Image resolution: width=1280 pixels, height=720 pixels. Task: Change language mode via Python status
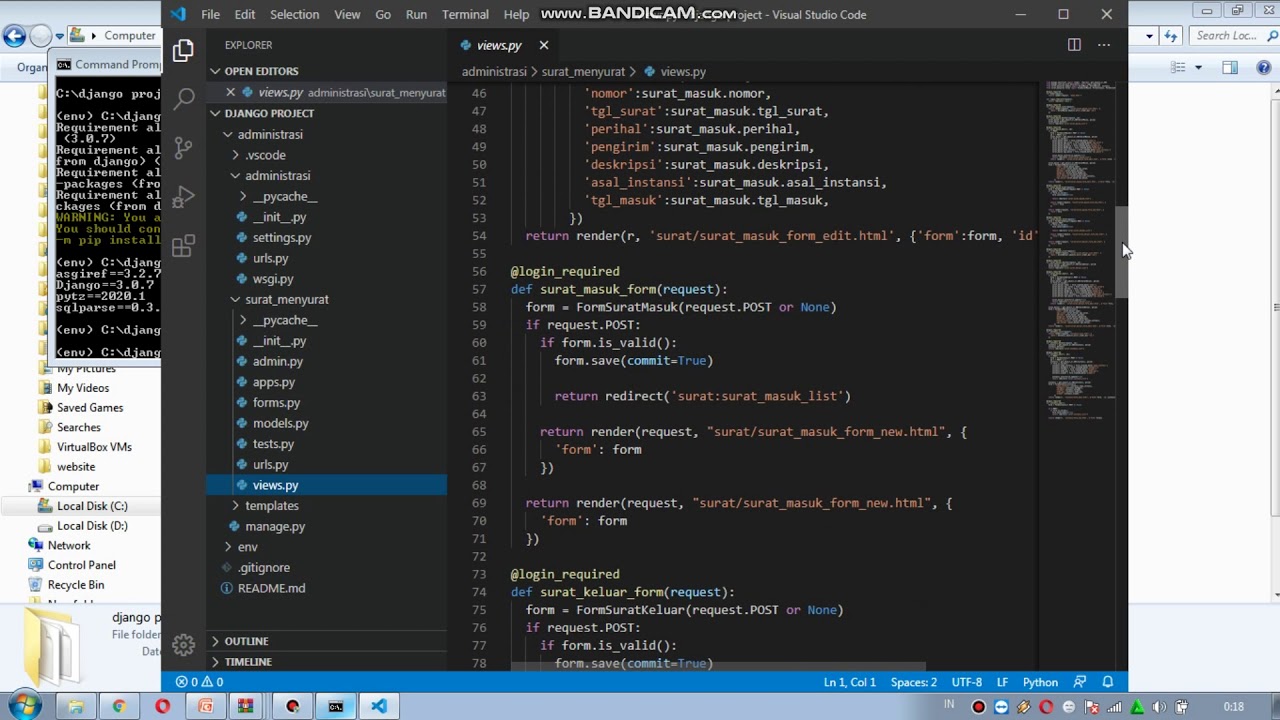(x=1040, y=682)
